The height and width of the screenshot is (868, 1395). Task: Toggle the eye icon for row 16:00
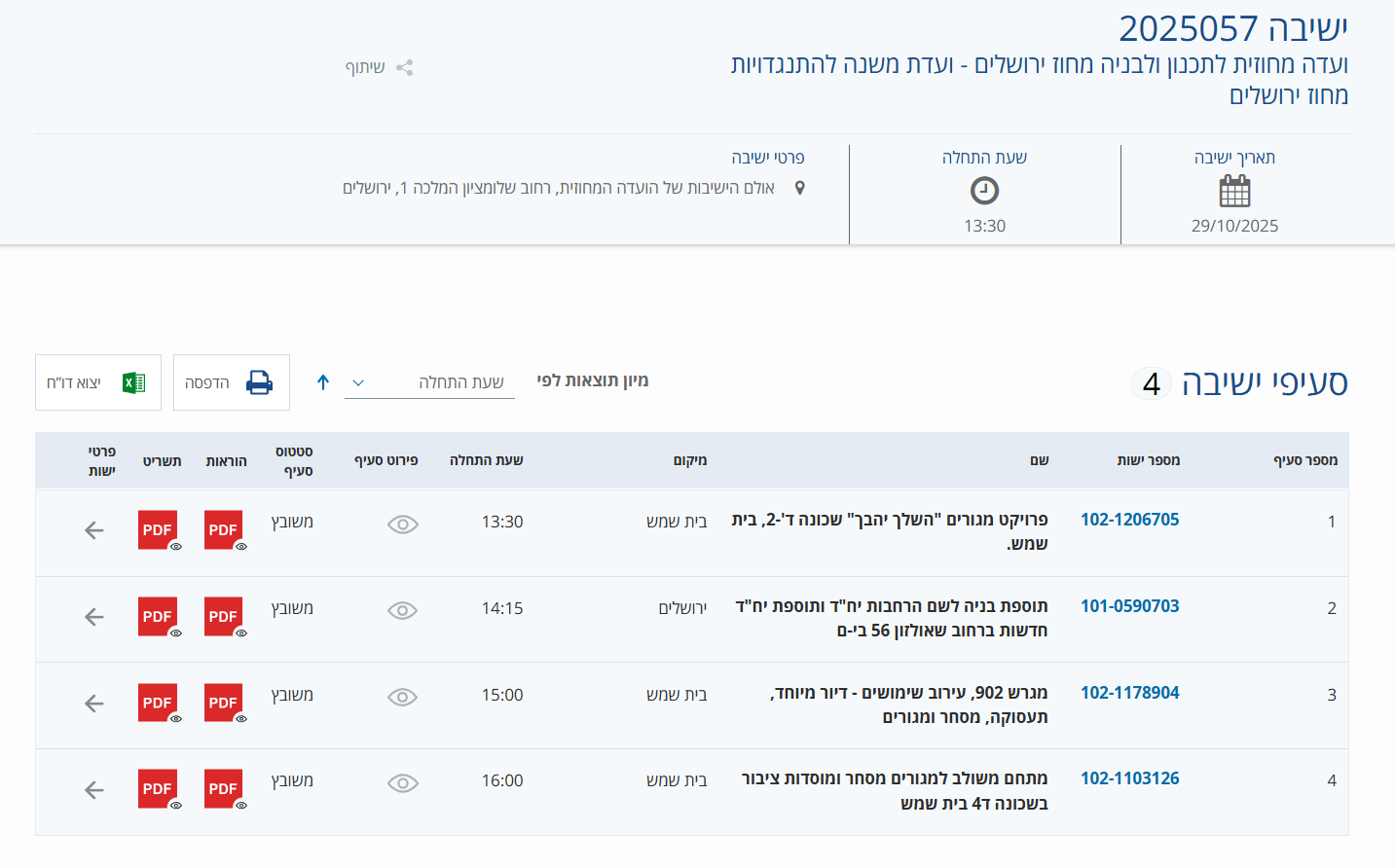[x=402, y=783]
